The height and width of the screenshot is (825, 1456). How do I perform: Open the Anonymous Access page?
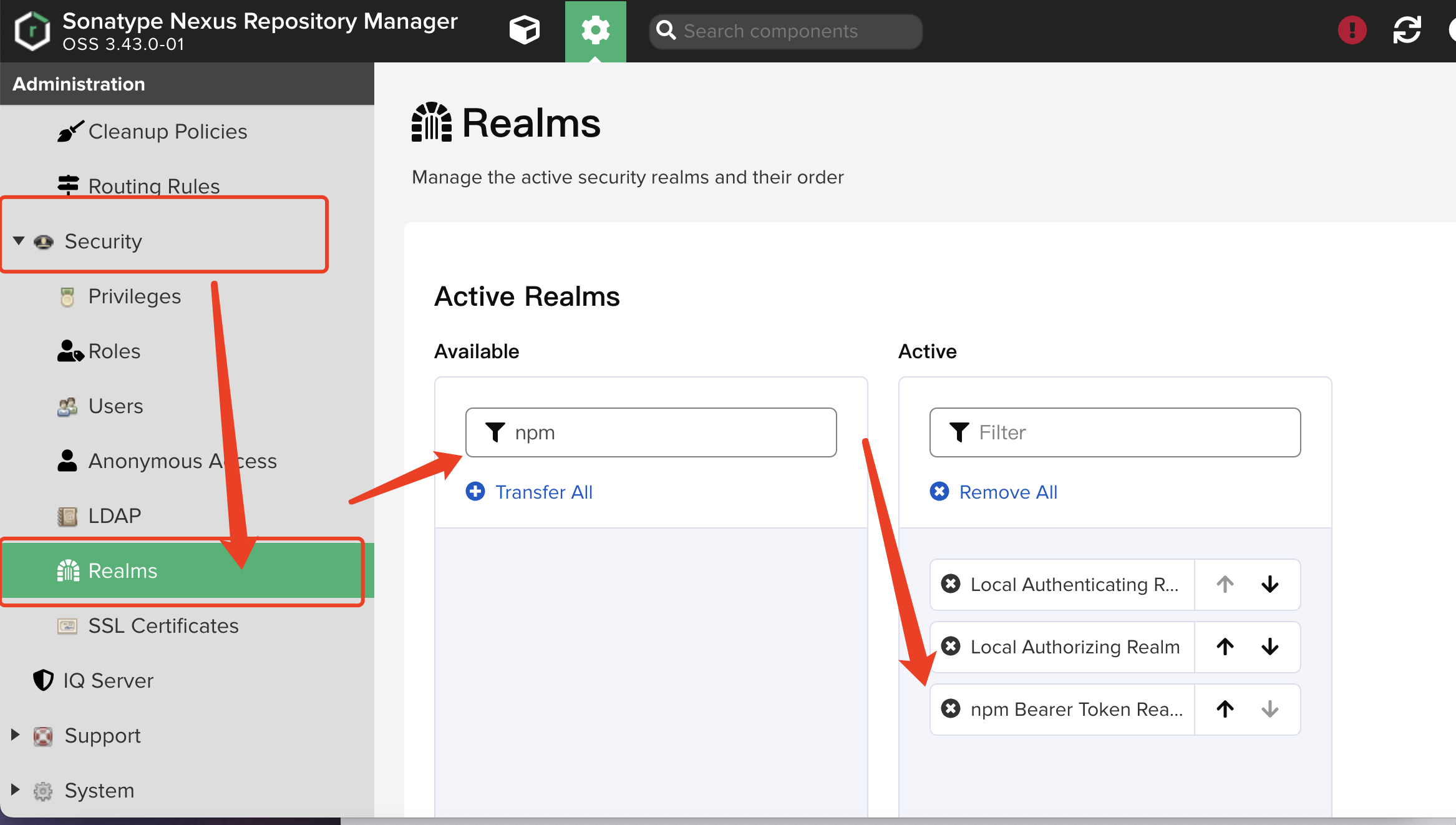click(183, 461)
